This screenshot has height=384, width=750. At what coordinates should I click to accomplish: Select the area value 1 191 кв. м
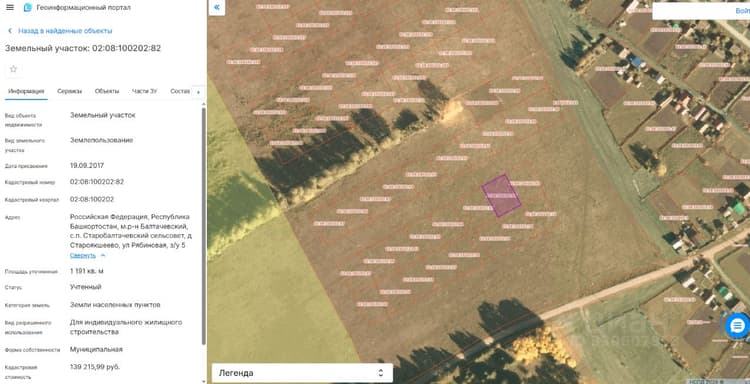[87, 271]
